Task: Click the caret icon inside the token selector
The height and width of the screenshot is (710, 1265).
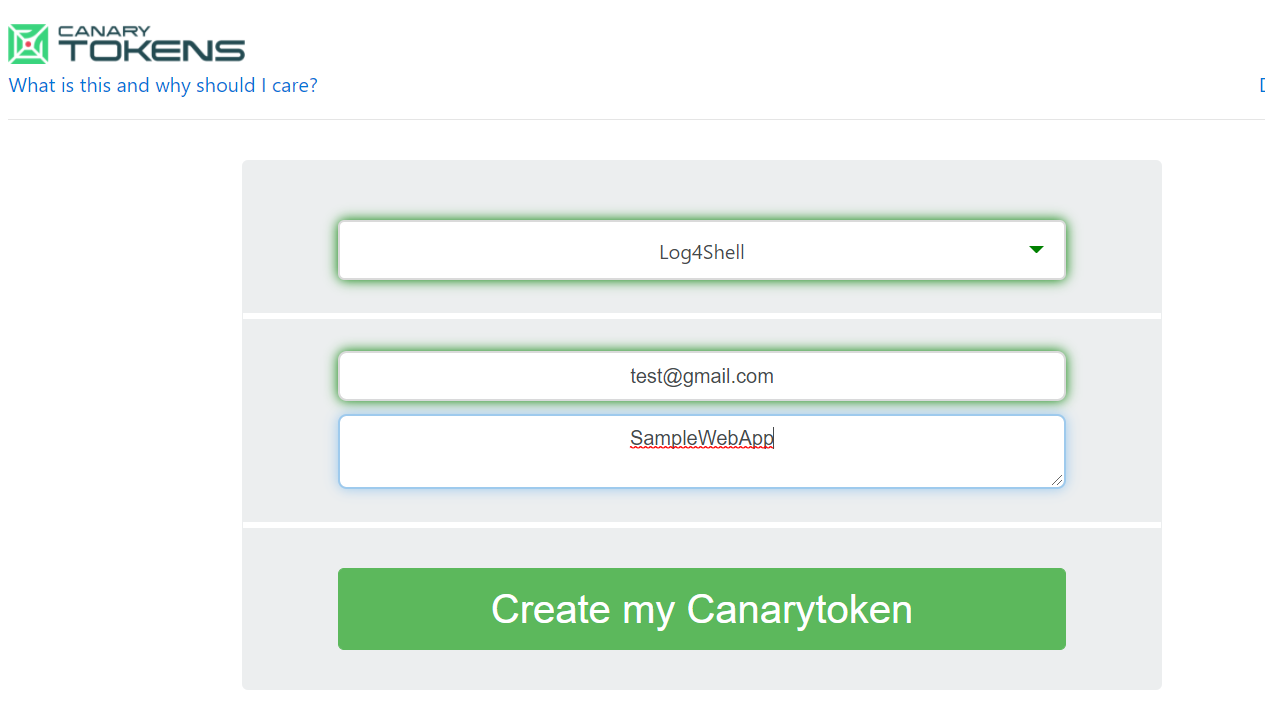Action: pyautogui.click(x=1036, y=250)
